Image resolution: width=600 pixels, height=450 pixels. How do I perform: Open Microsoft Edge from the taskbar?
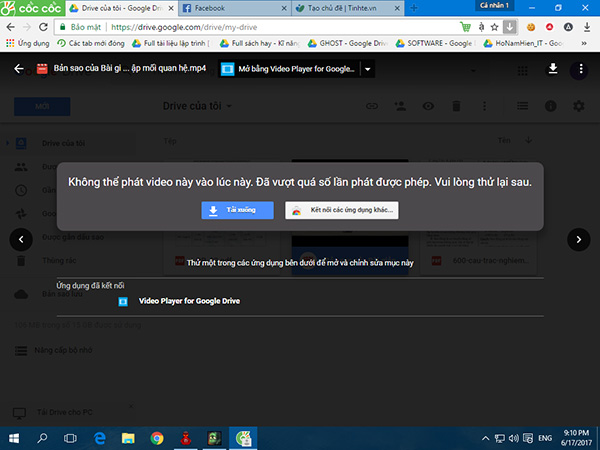click(x=100, y=437)
